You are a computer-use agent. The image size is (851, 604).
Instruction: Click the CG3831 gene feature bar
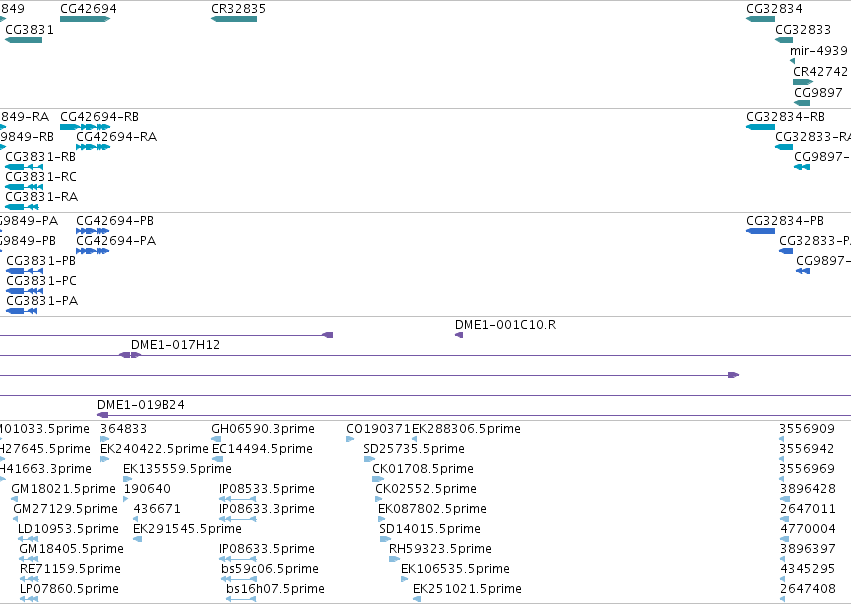23,40
